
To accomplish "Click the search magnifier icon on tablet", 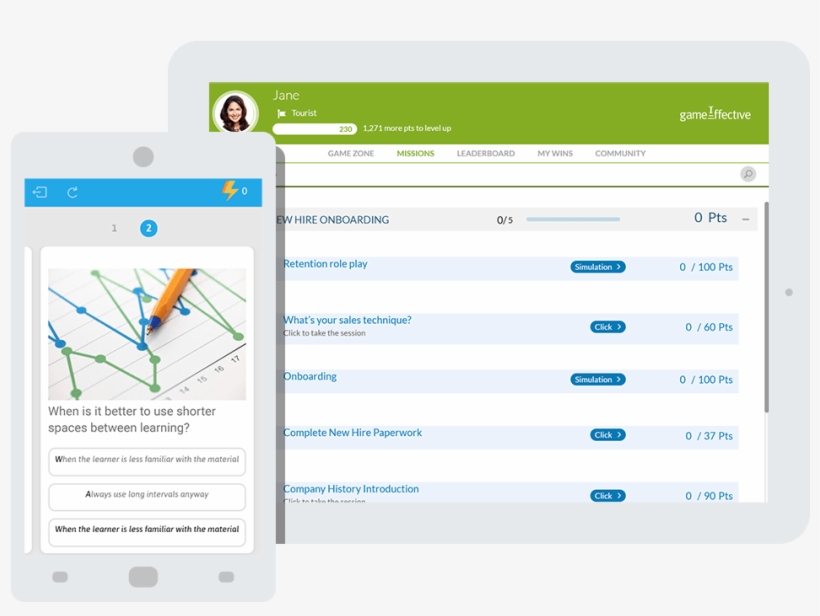I will (748, 174).
